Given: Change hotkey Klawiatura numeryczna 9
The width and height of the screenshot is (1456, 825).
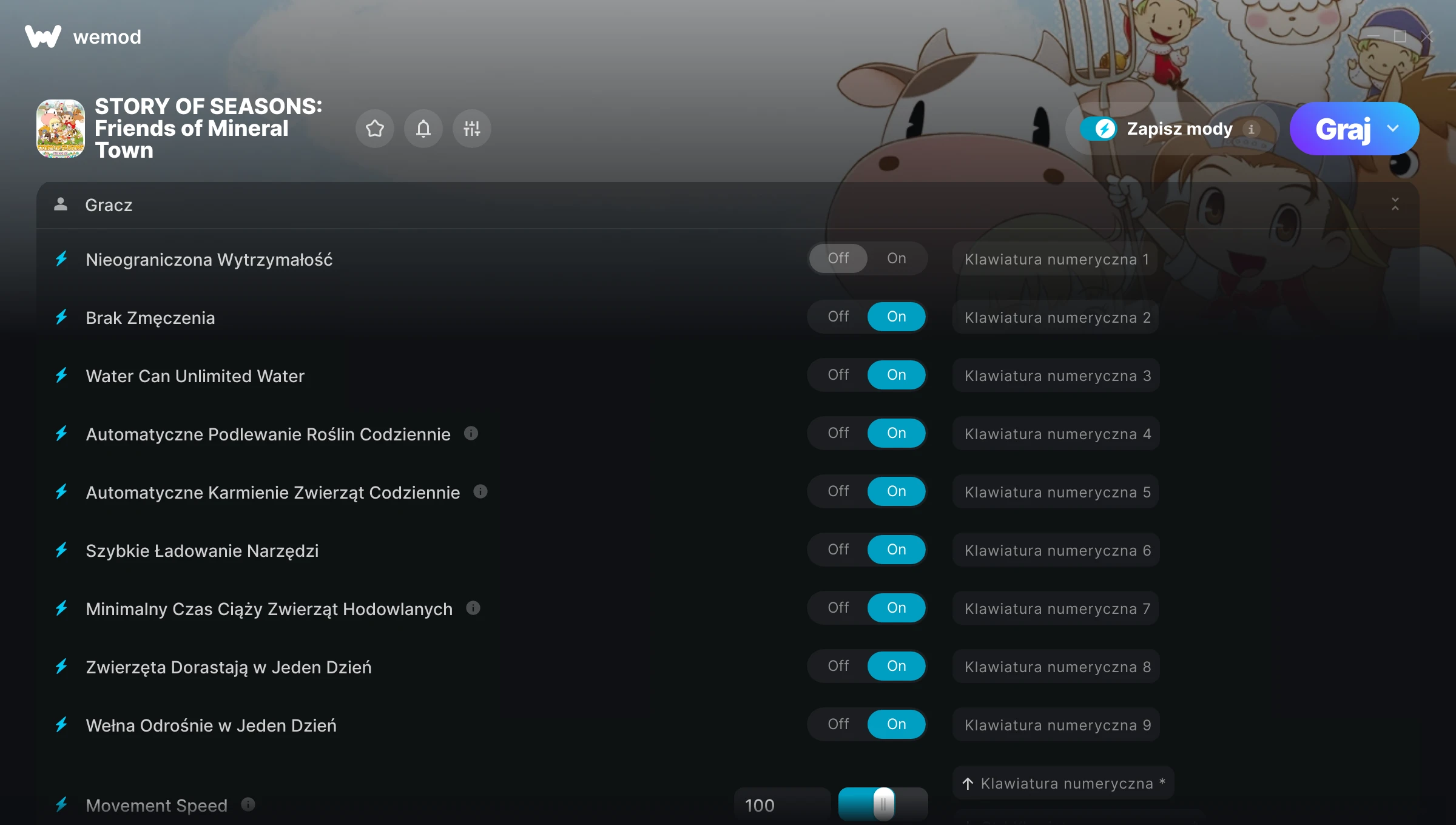Looking at the screenshot, I should (x=1056, y=725).
